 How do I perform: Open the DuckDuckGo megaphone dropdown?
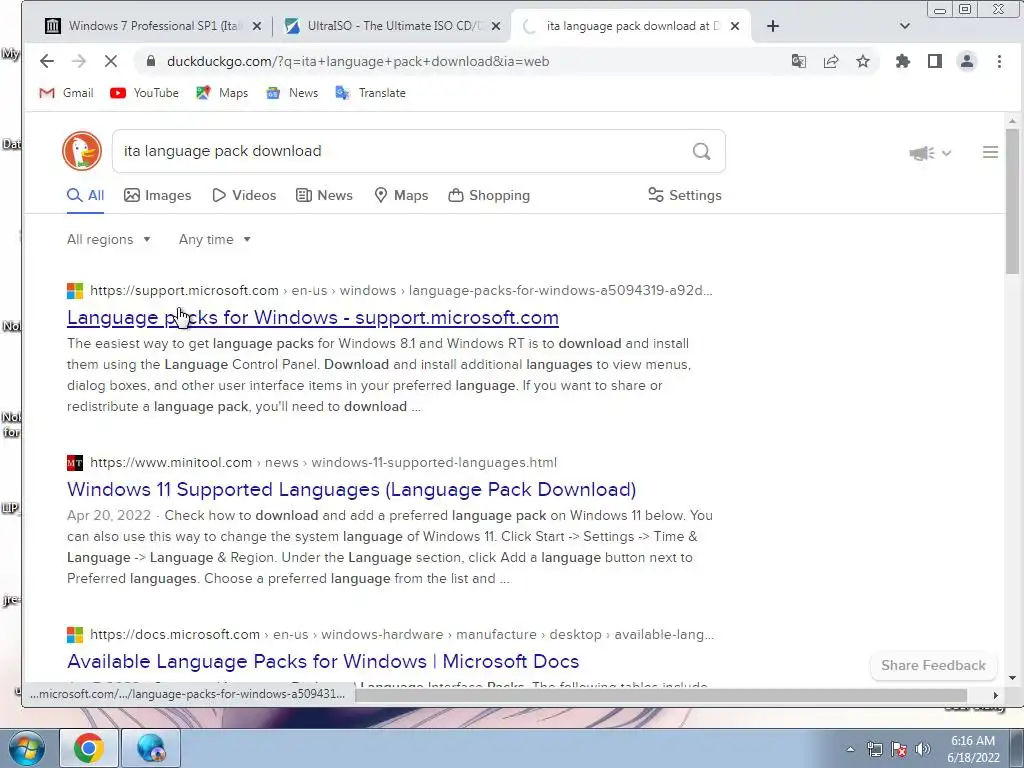pos(929,153)
